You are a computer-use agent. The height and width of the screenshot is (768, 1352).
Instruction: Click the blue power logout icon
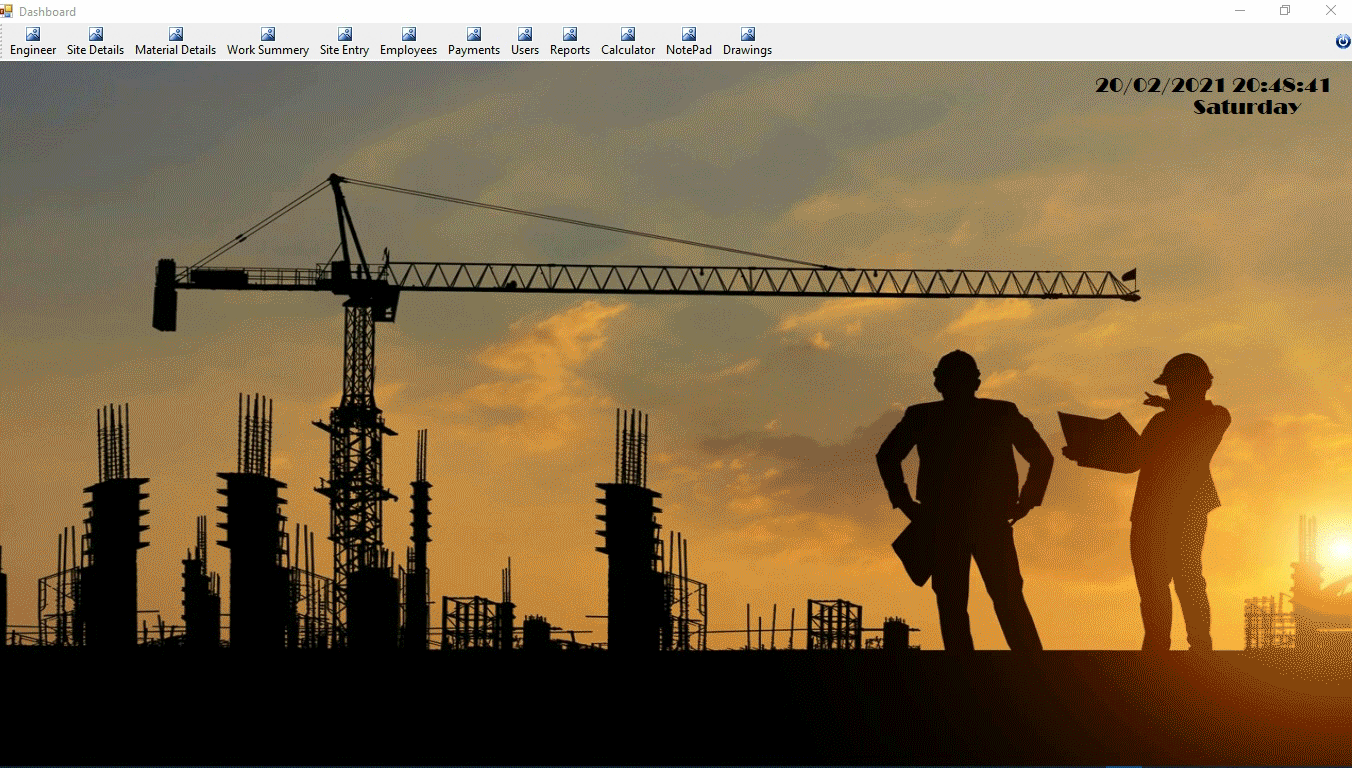click(1343, 41)
